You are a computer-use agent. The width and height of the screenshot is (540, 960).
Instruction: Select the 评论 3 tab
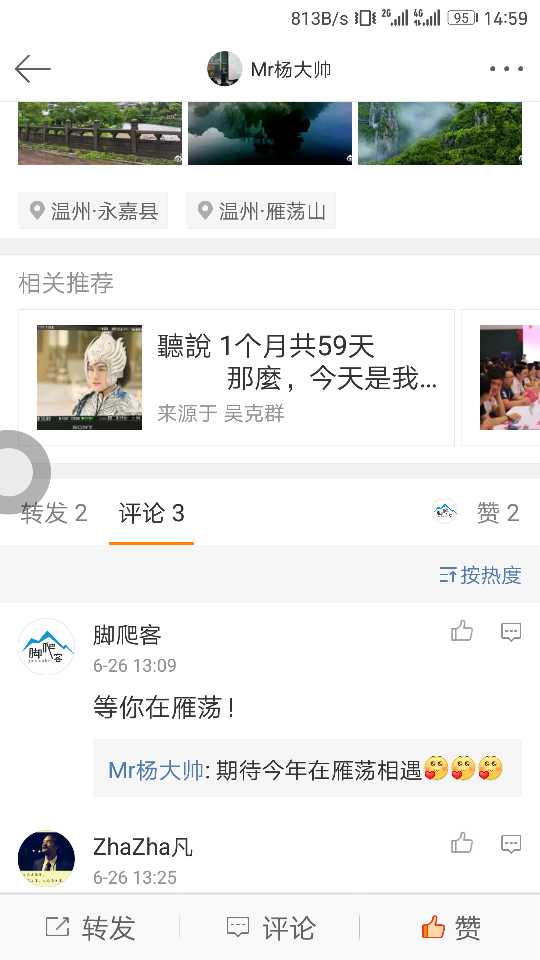(x=151, y=513)
